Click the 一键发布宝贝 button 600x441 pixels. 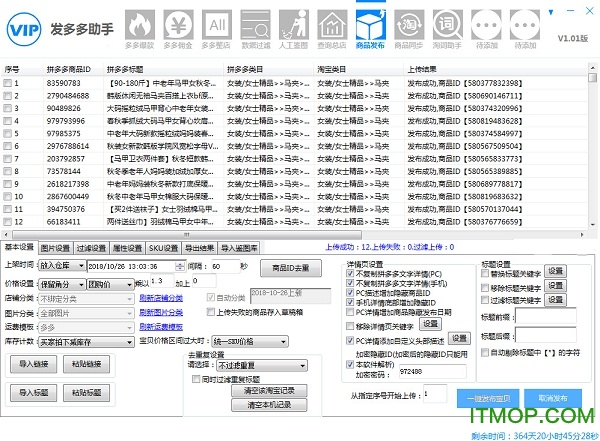point(488,399)
